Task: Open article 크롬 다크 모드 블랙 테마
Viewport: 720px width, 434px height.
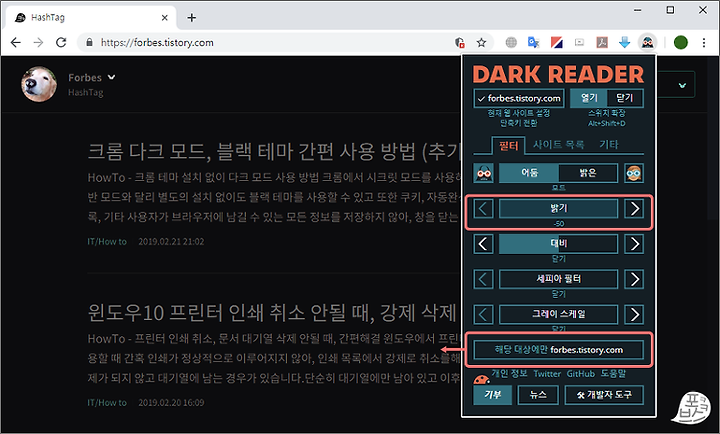Action: [x=274, y=152]
